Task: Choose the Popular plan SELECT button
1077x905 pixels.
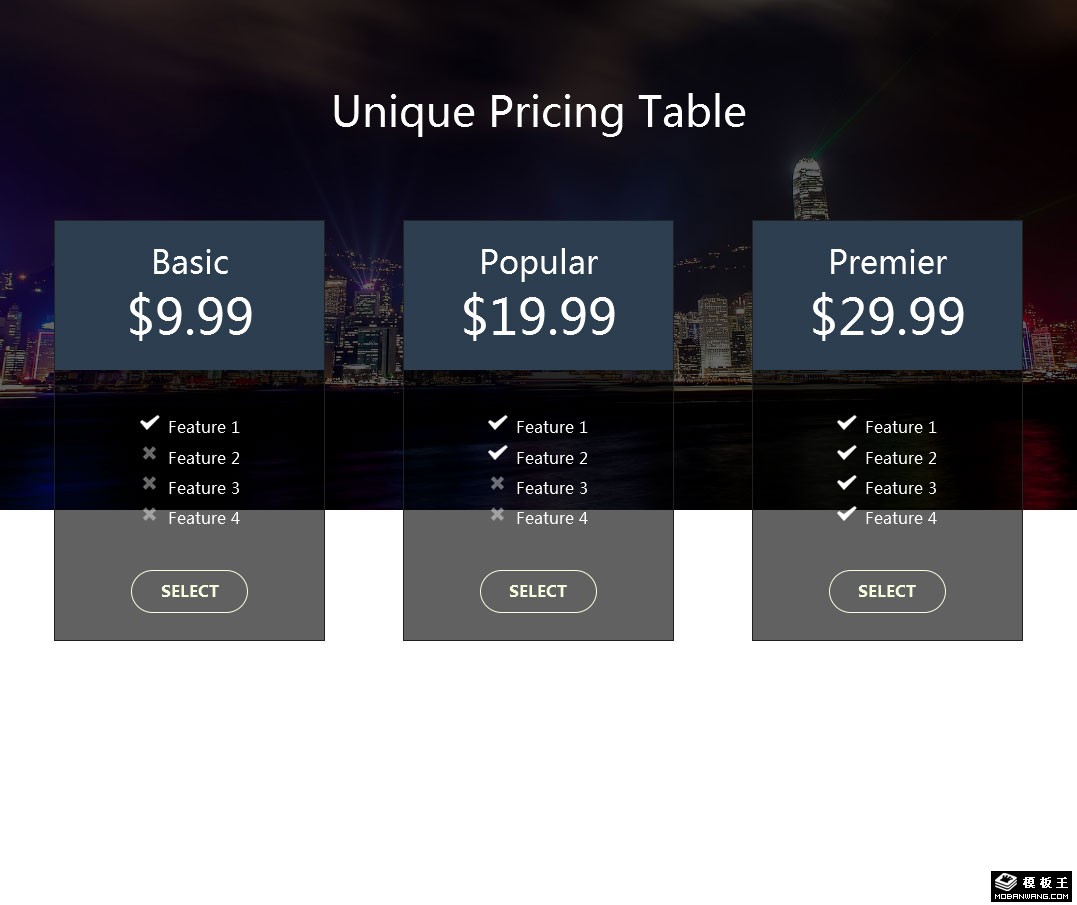Action: pyautogui.click(x=538, y=591)
